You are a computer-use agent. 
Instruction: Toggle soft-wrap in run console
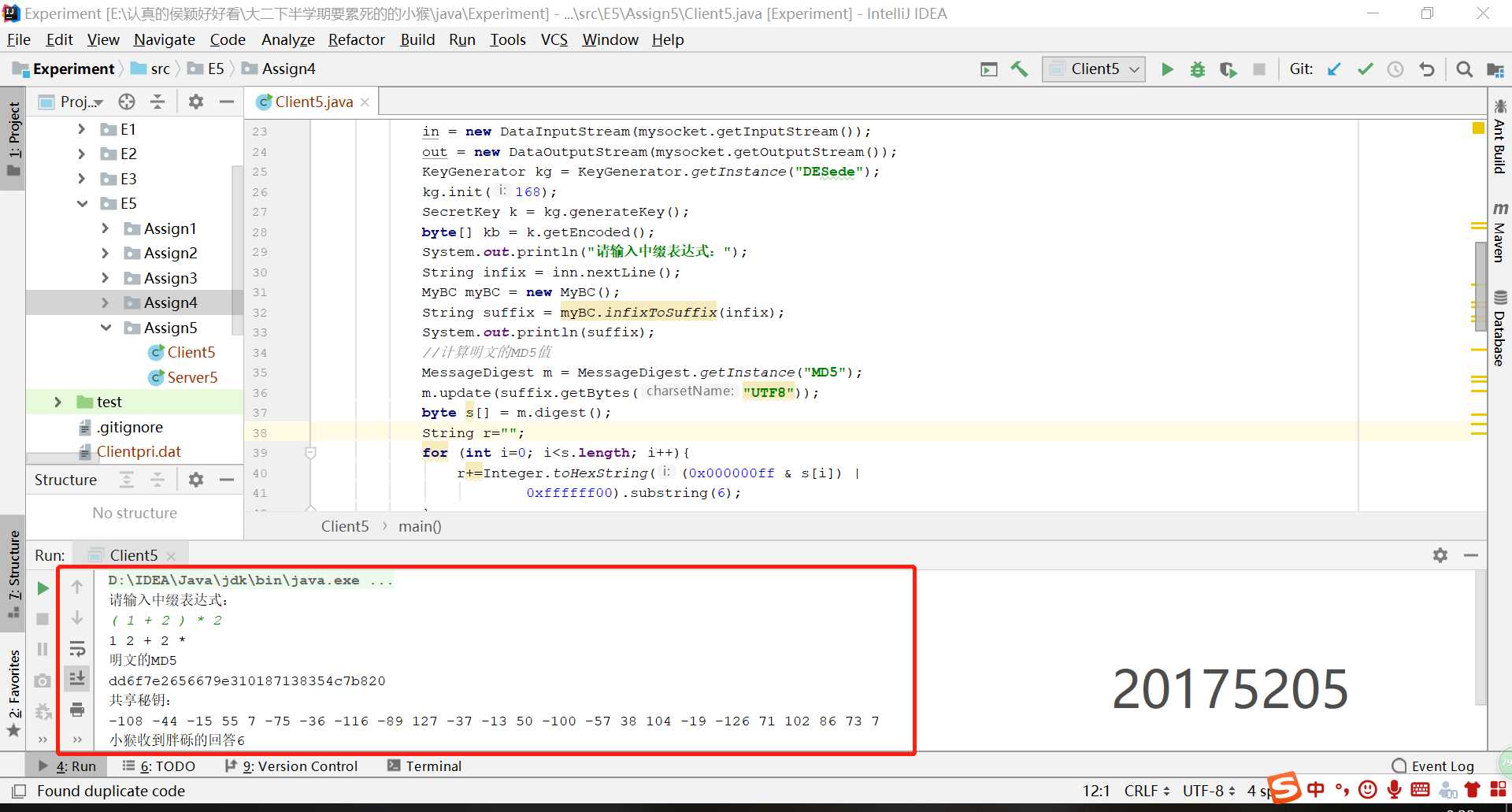point(77,648)
